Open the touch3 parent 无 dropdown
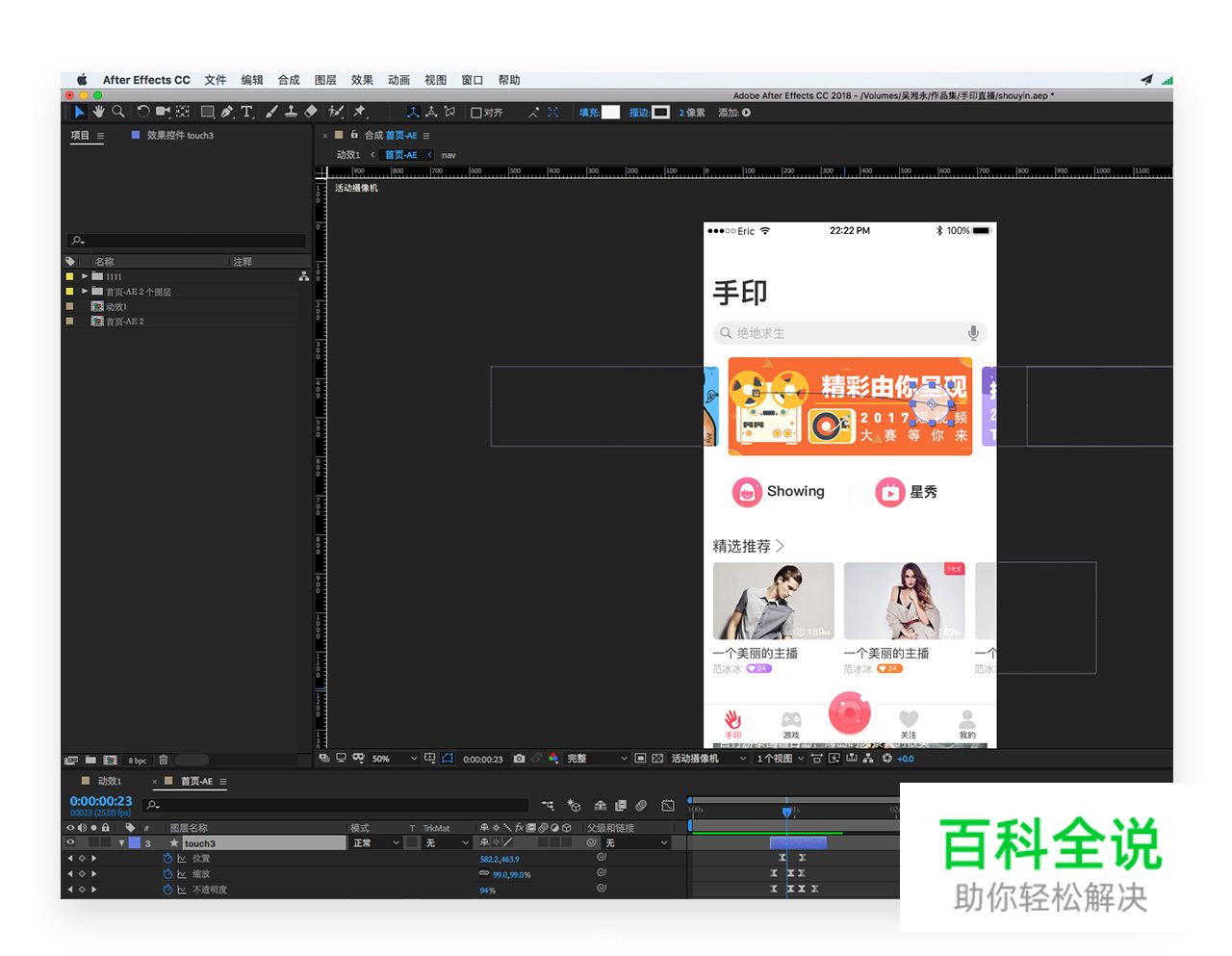The width and height of the screenshot is (1232, 956). (635, 842)
